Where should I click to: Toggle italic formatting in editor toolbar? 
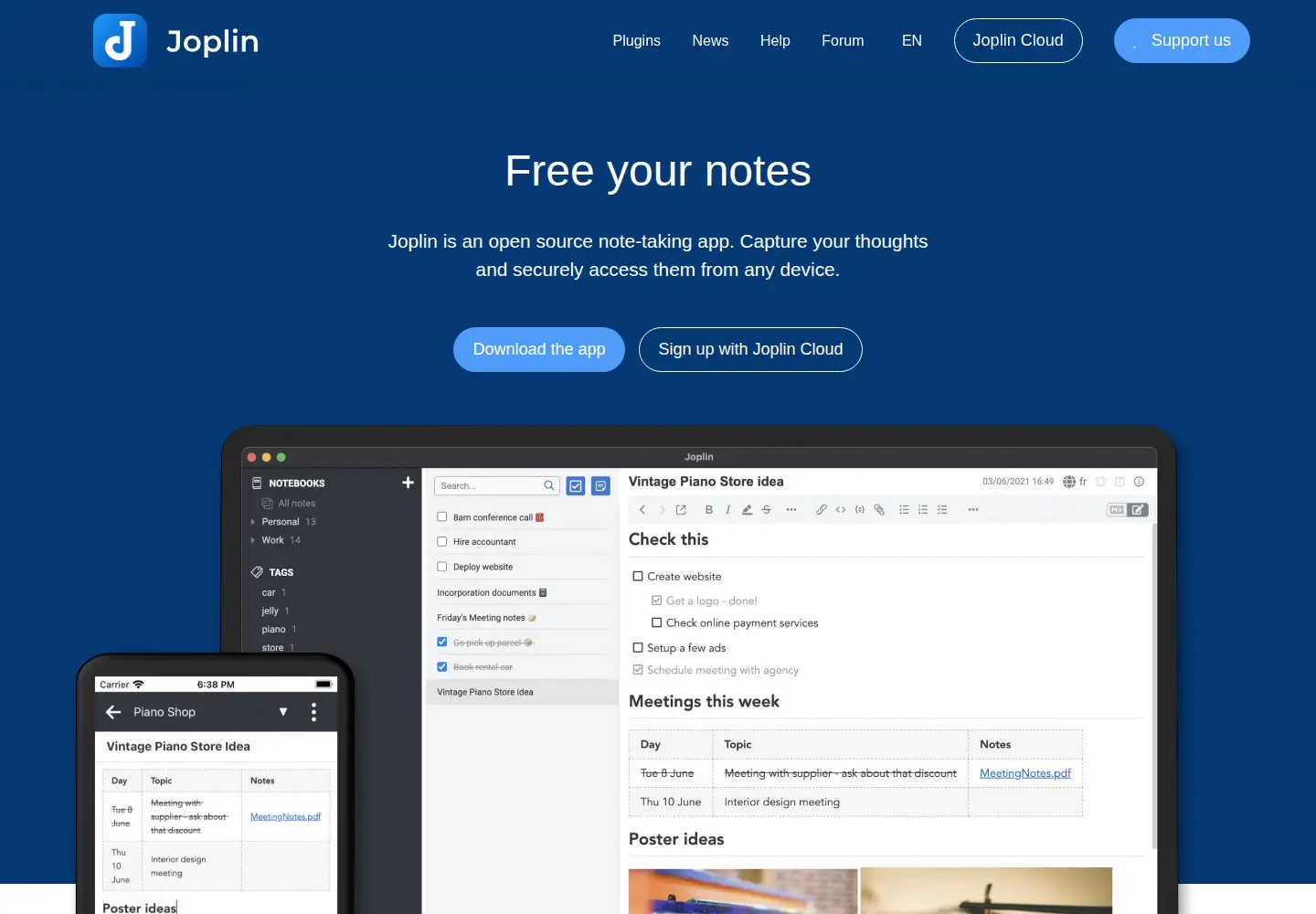point(727,510)
